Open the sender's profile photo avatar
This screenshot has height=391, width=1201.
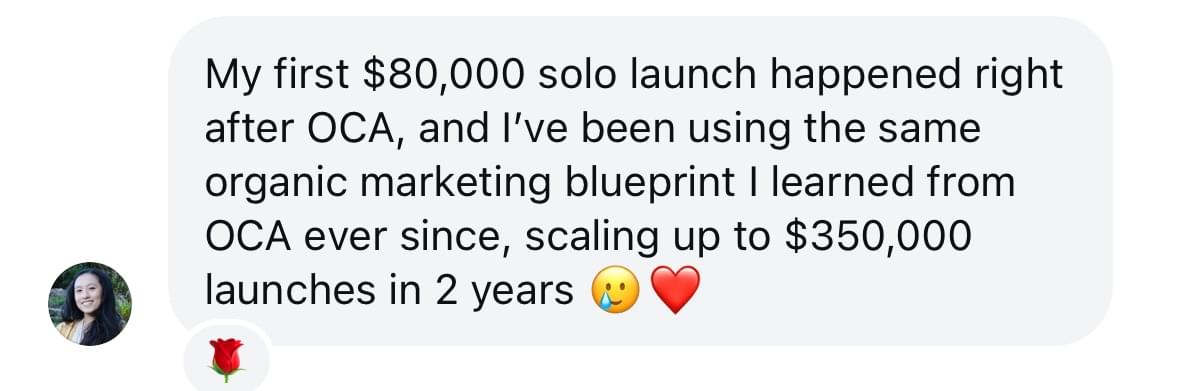90,304
